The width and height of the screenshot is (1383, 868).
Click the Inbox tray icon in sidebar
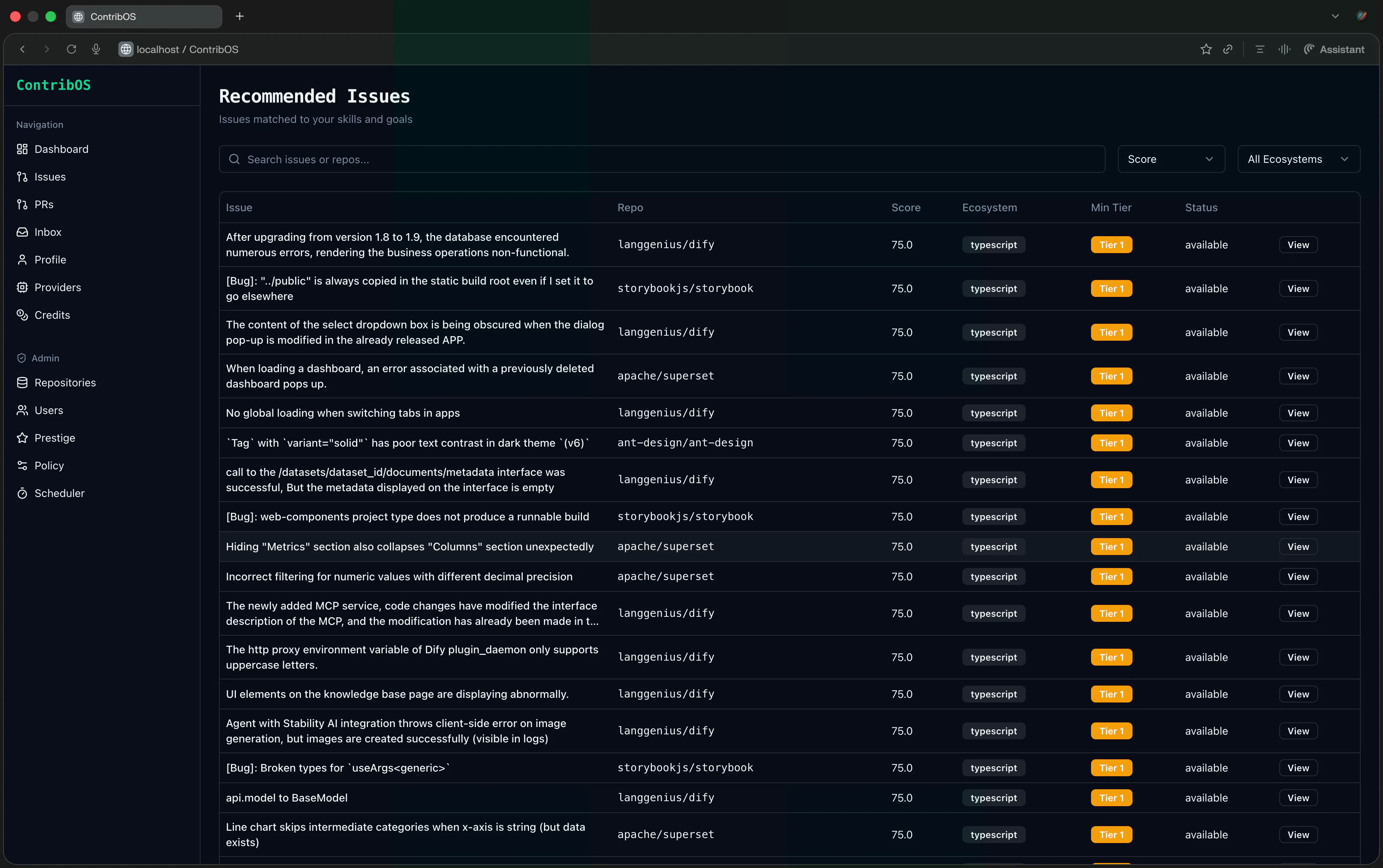pyautogui.click(x=22, y=232)
